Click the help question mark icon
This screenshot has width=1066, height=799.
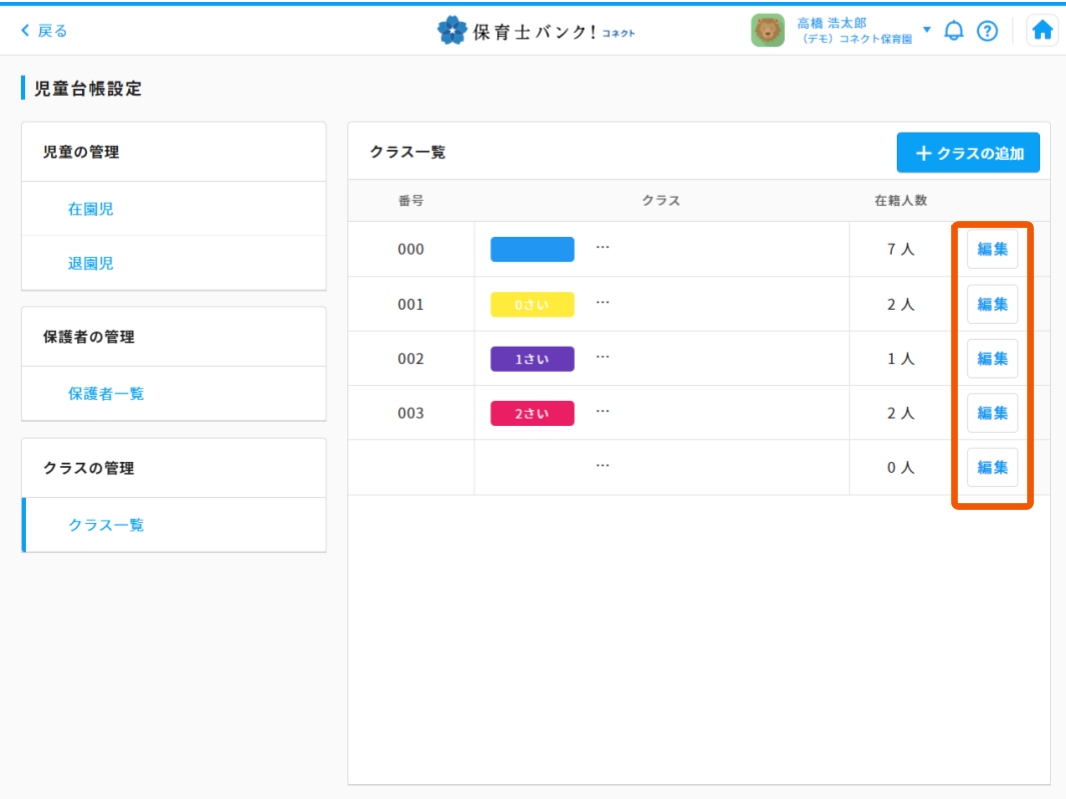[x=987, y=31]
